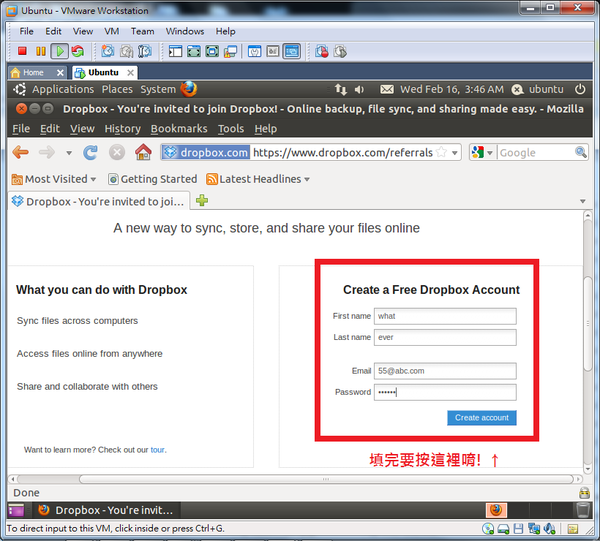The height and width of the screenshot is (541, 600).
Task: Enter Unity mode toolbar icon
Action: click(x=230, y=51)
